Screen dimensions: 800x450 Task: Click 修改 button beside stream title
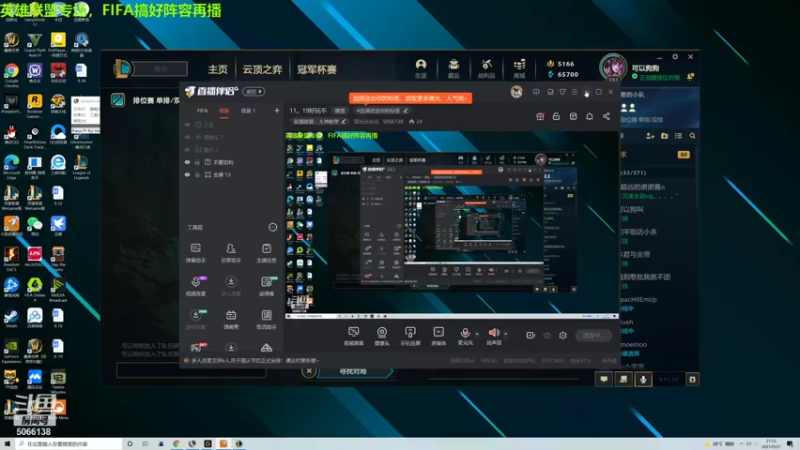(339, 110)
